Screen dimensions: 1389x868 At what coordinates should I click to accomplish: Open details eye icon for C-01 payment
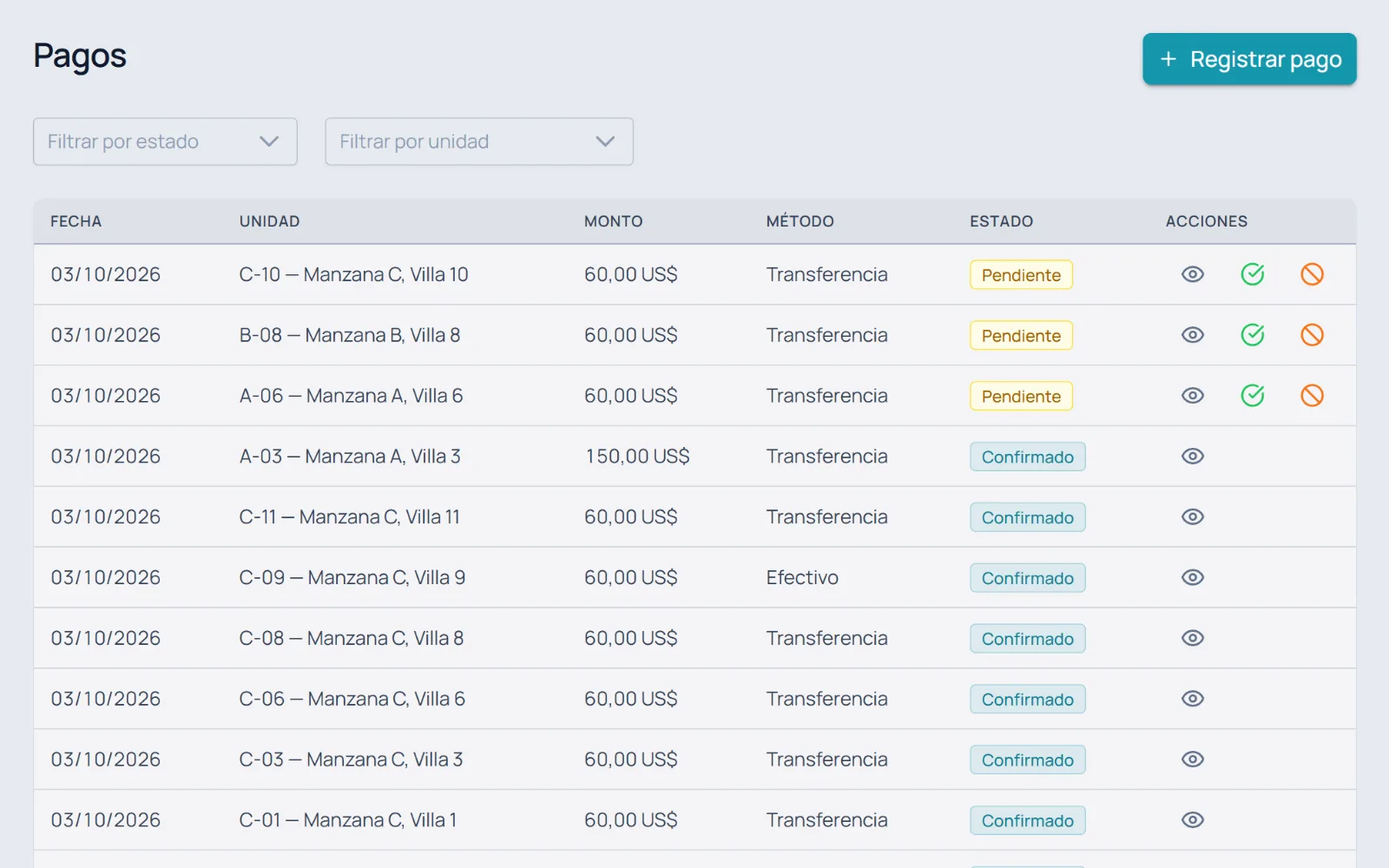(x=1193, y=820)
